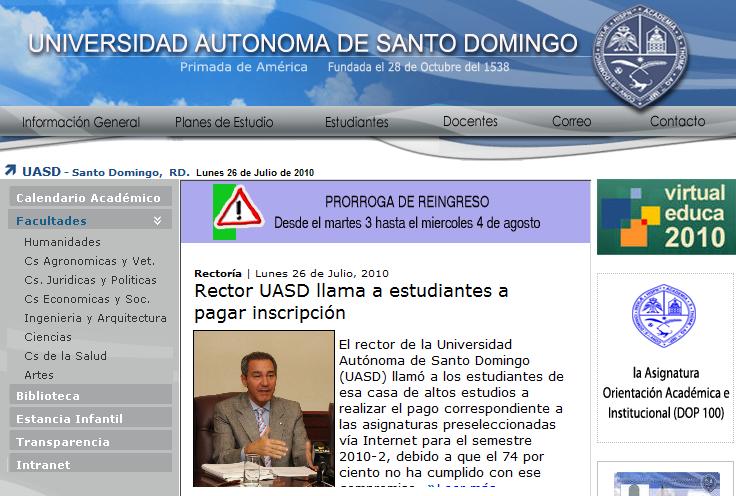Click the small UASD seal above Asignatura

[664, 316]
